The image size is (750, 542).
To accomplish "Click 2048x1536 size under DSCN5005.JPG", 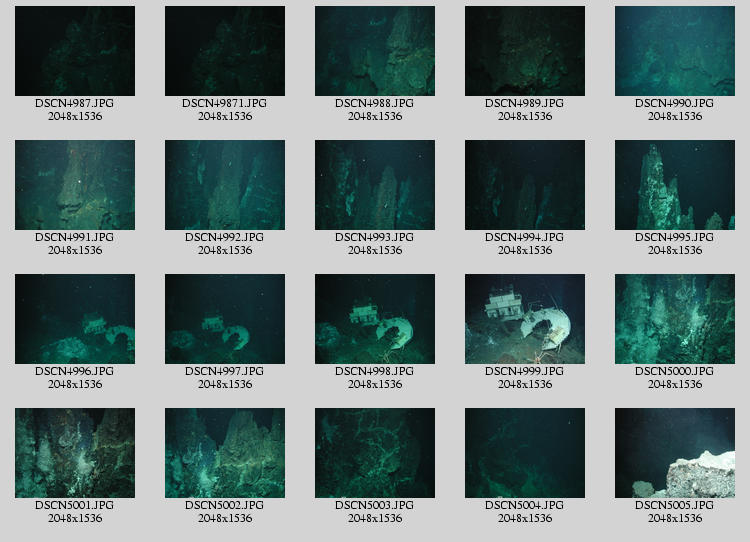I will (x=675, y=518).
